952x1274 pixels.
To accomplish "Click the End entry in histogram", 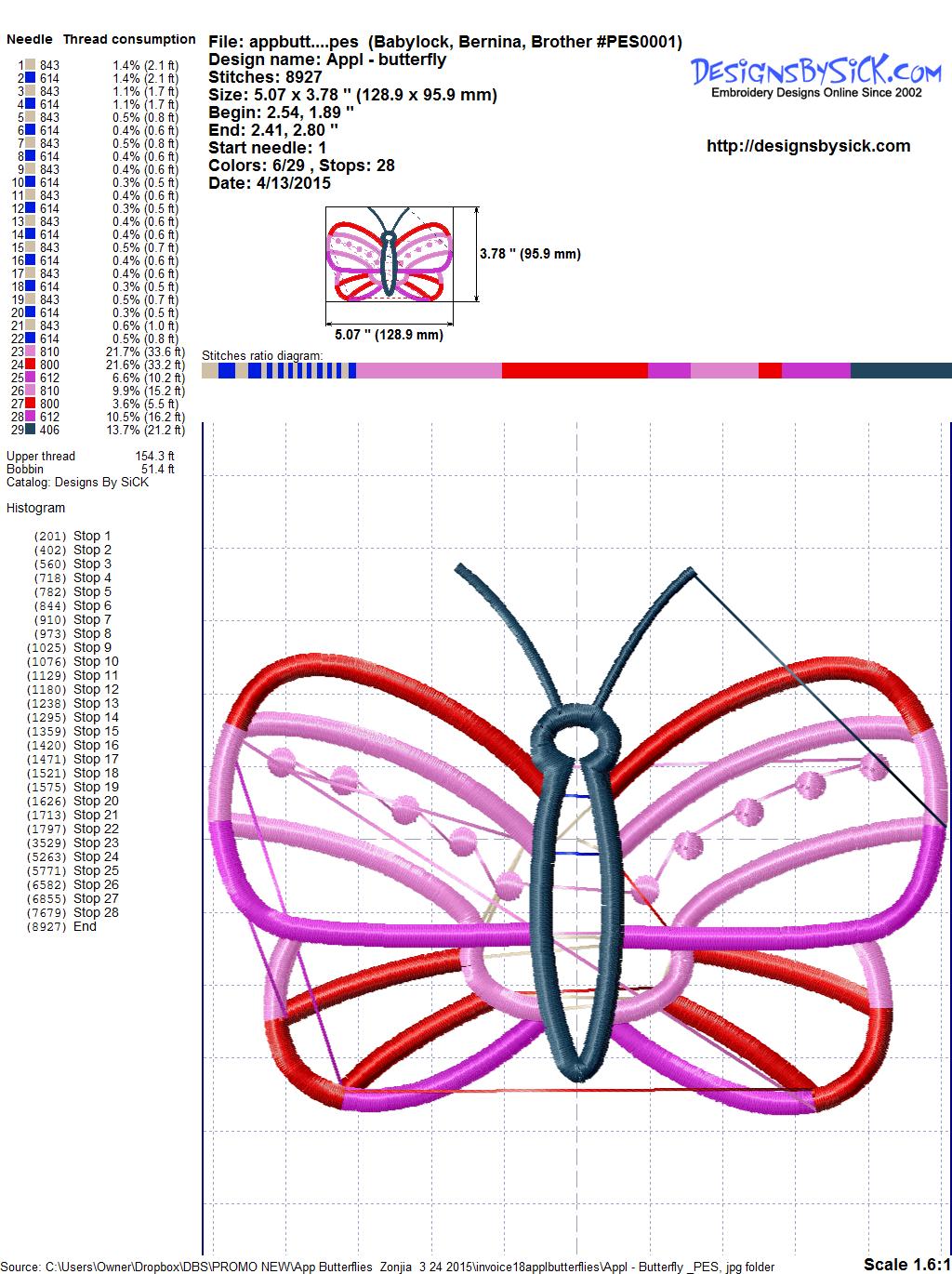I will click(x=85, y=926).
